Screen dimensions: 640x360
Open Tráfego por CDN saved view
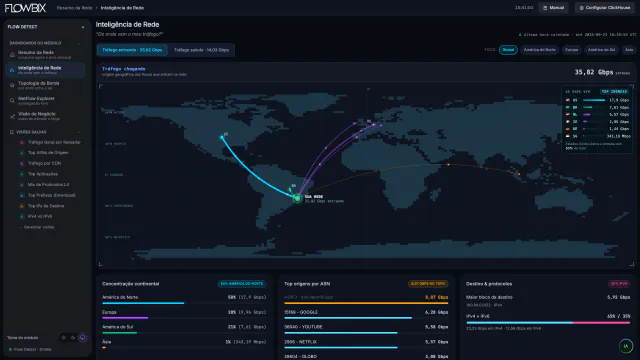click(x=44, y=164)
